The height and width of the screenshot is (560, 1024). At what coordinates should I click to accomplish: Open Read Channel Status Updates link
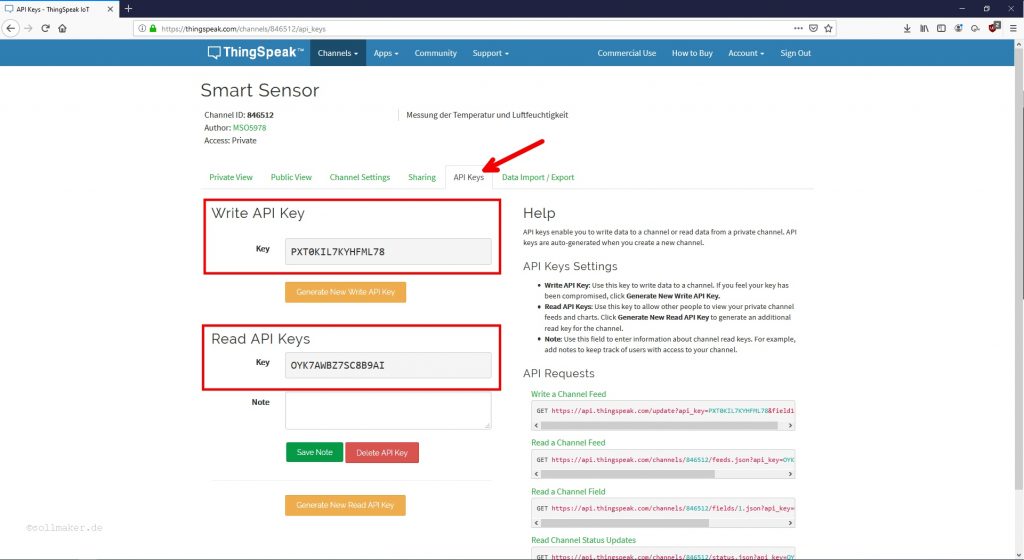pyautogui.click(x=583, y=540)
